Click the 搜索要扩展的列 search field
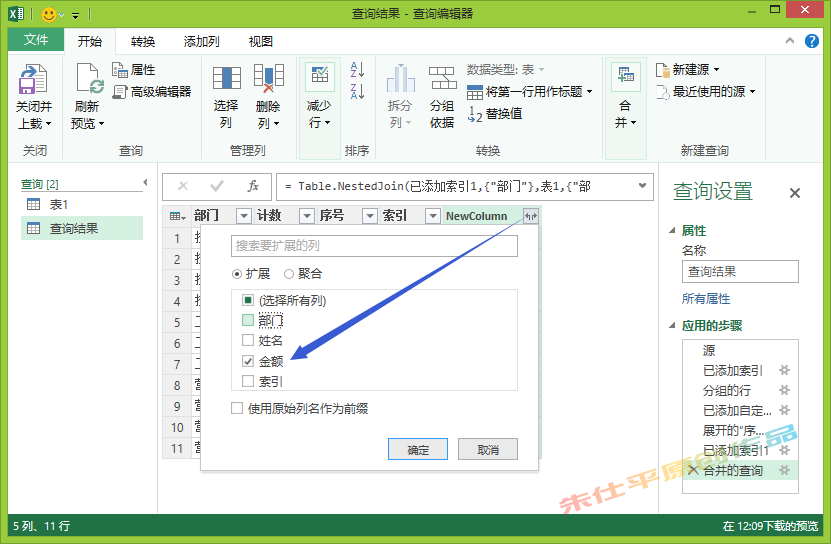Screen dimensions: 831x544 click(374, 246)
